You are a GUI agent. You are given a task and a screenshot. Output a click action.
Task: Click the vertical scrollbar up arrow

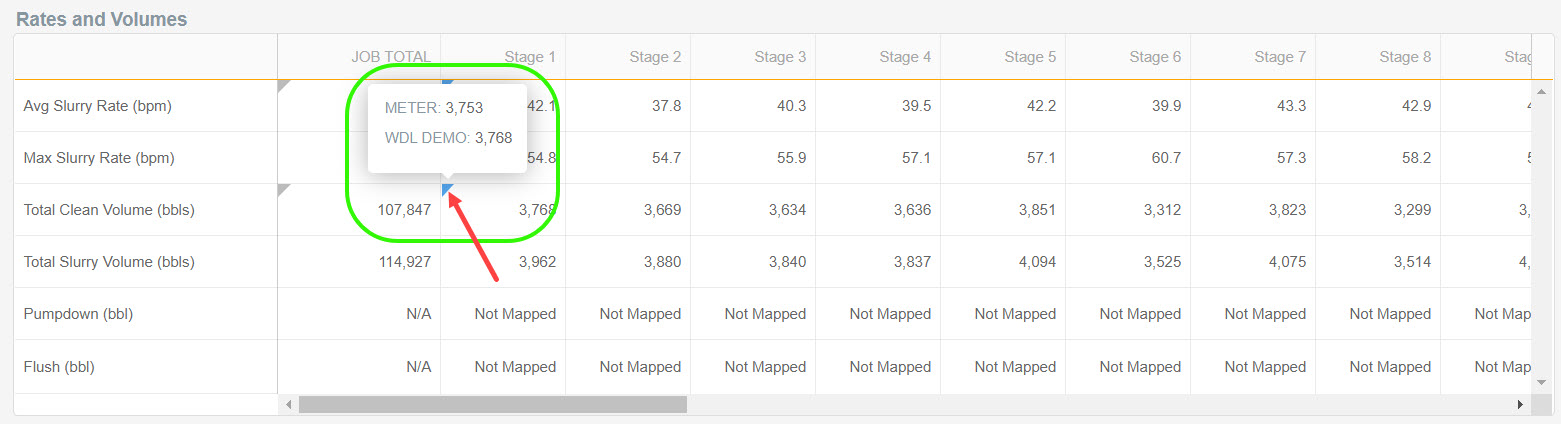point(1540,92)
